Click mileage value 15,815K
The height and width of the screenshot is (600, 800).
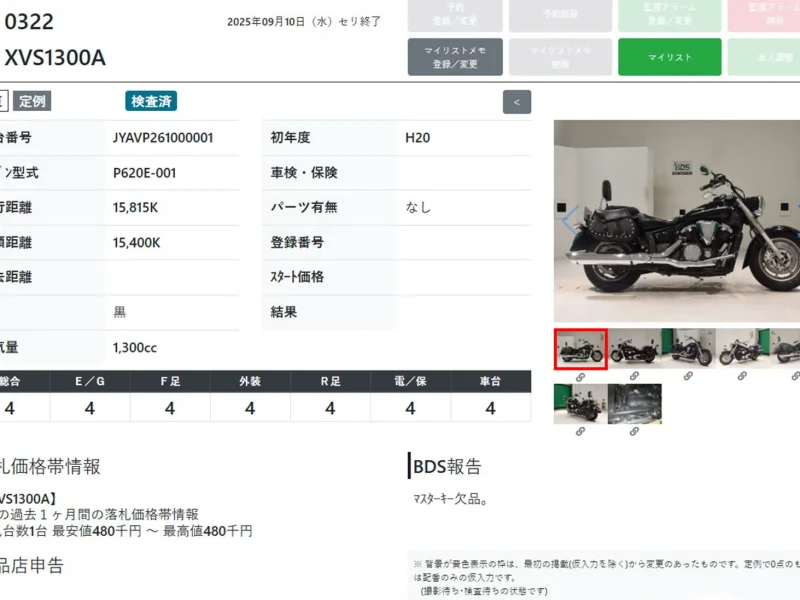[135, 208]
